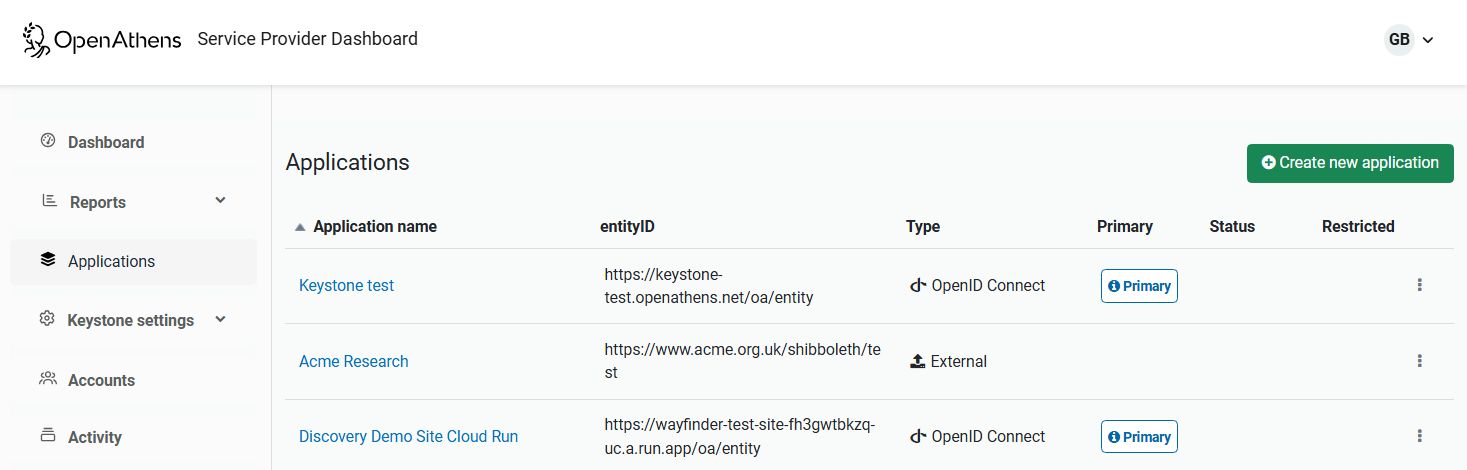Sort by the Application name header
The image size is (1467, 470).
tap(375, 227)
